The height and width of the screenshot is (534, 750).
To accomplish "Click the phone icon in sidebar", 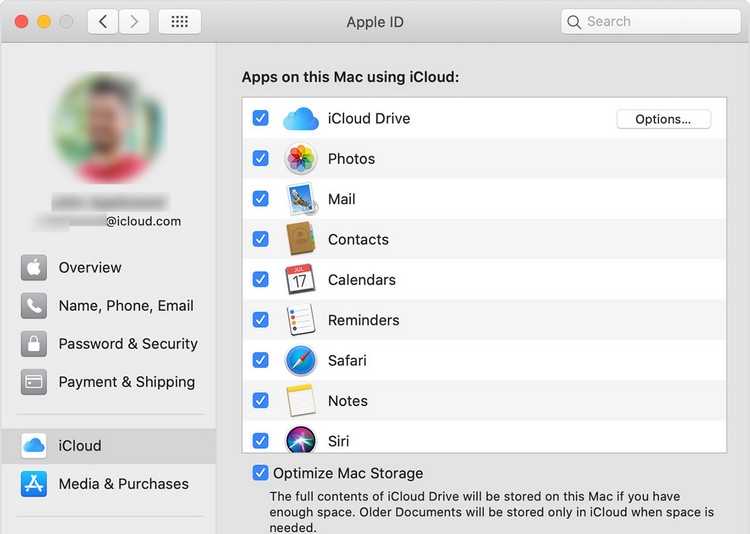I will 33,306.
